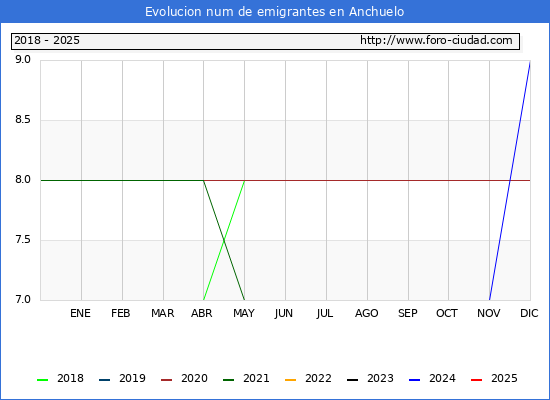This screenshot has height=400, width=550.
Task: Click the ABR month axis label
Action: [202, 313]
